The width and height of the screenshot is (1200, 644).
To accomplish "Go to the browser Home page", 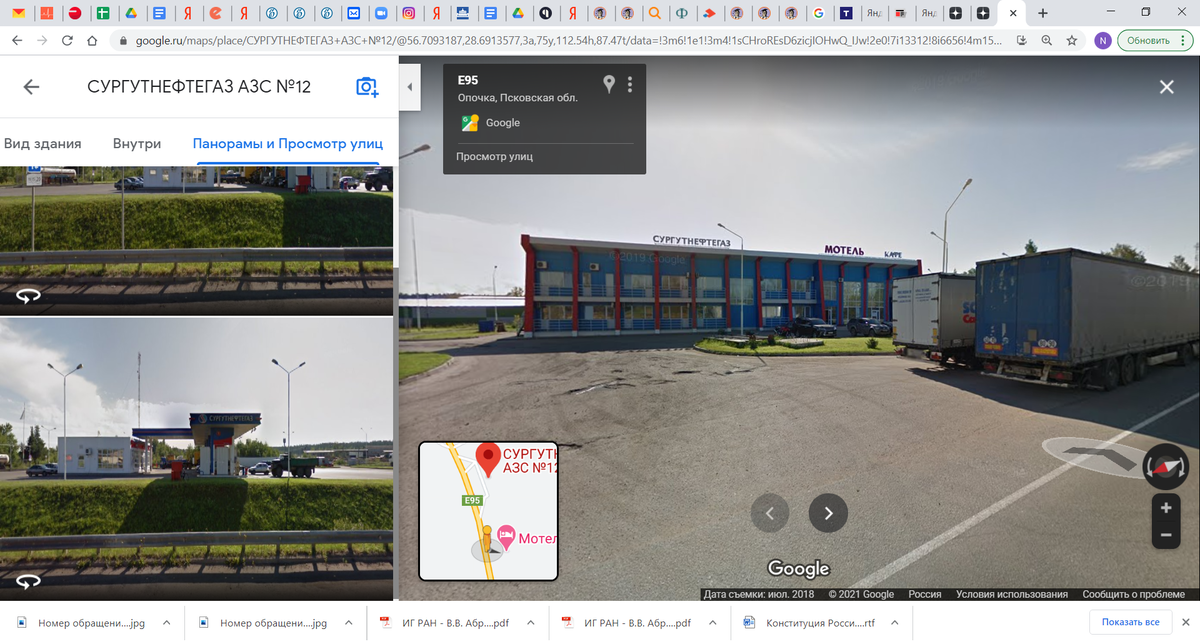I will [92, 41].
